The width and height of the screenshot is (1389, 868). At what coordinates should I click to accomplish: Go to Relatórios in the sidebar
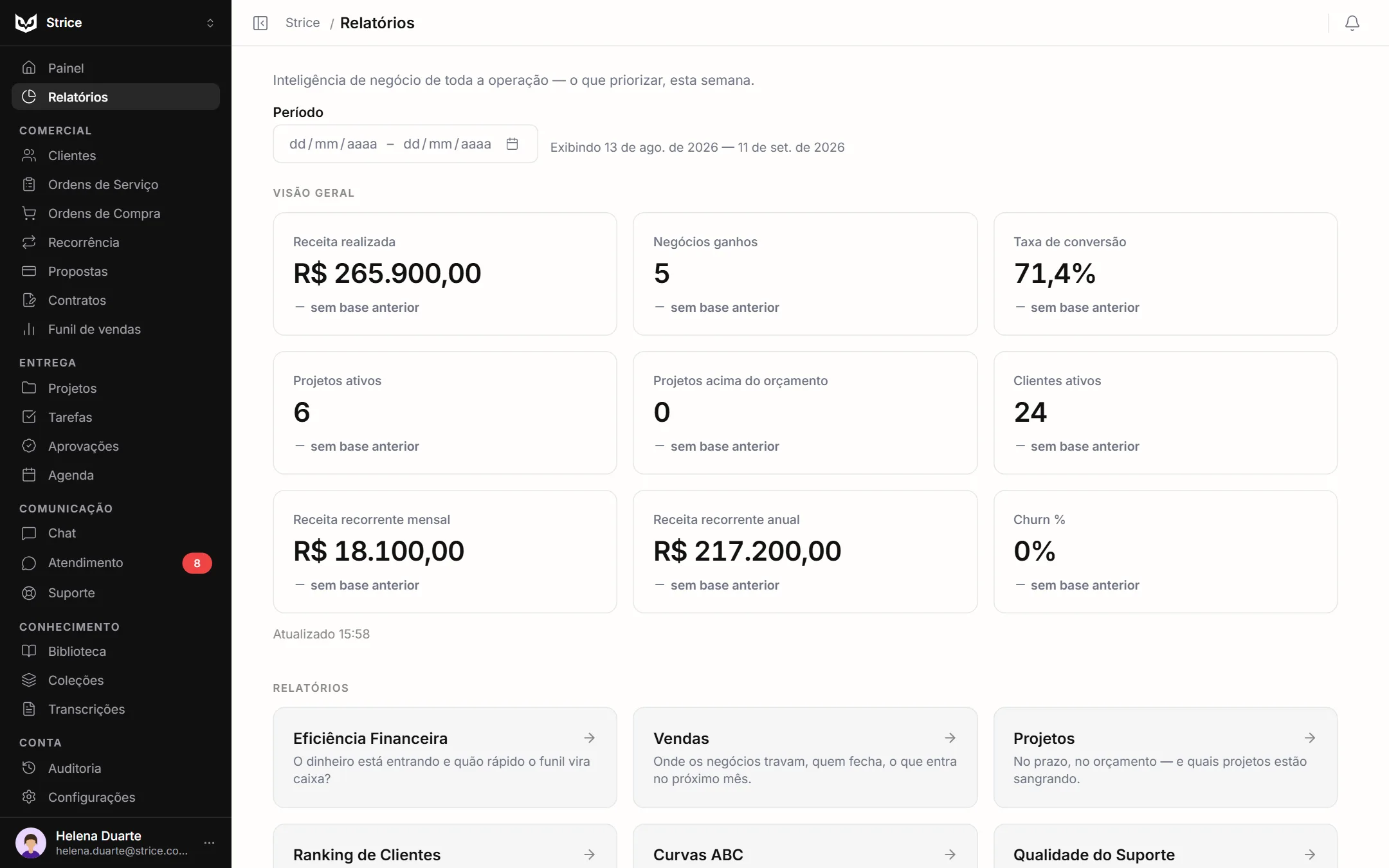point(116,96)
